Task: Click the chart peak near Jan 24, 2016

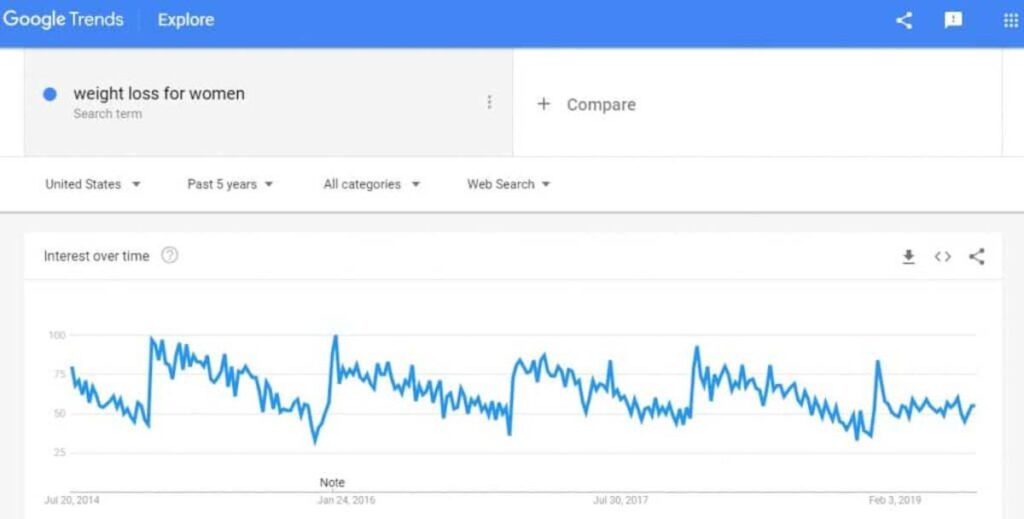Action: pos(335,336)
